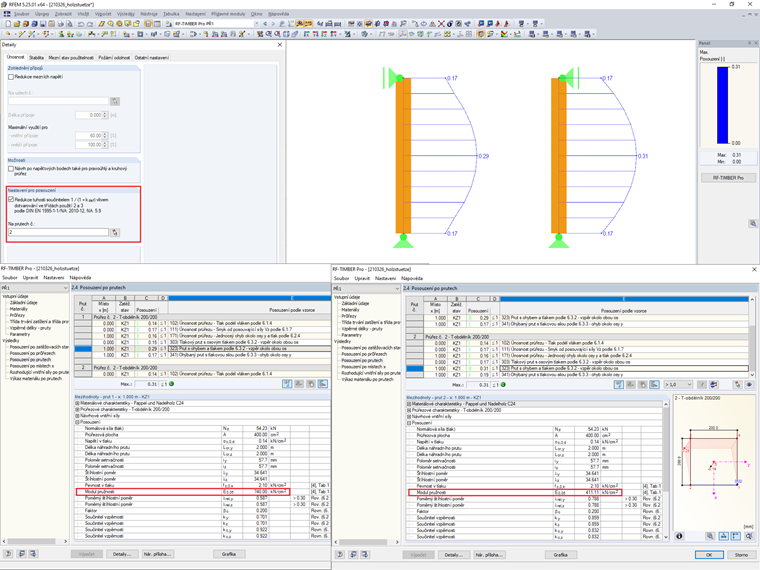This screenshot has width=760, height=570.
Task: Collapse 'Posouzení' section in left window details
Action: point(77,422)
